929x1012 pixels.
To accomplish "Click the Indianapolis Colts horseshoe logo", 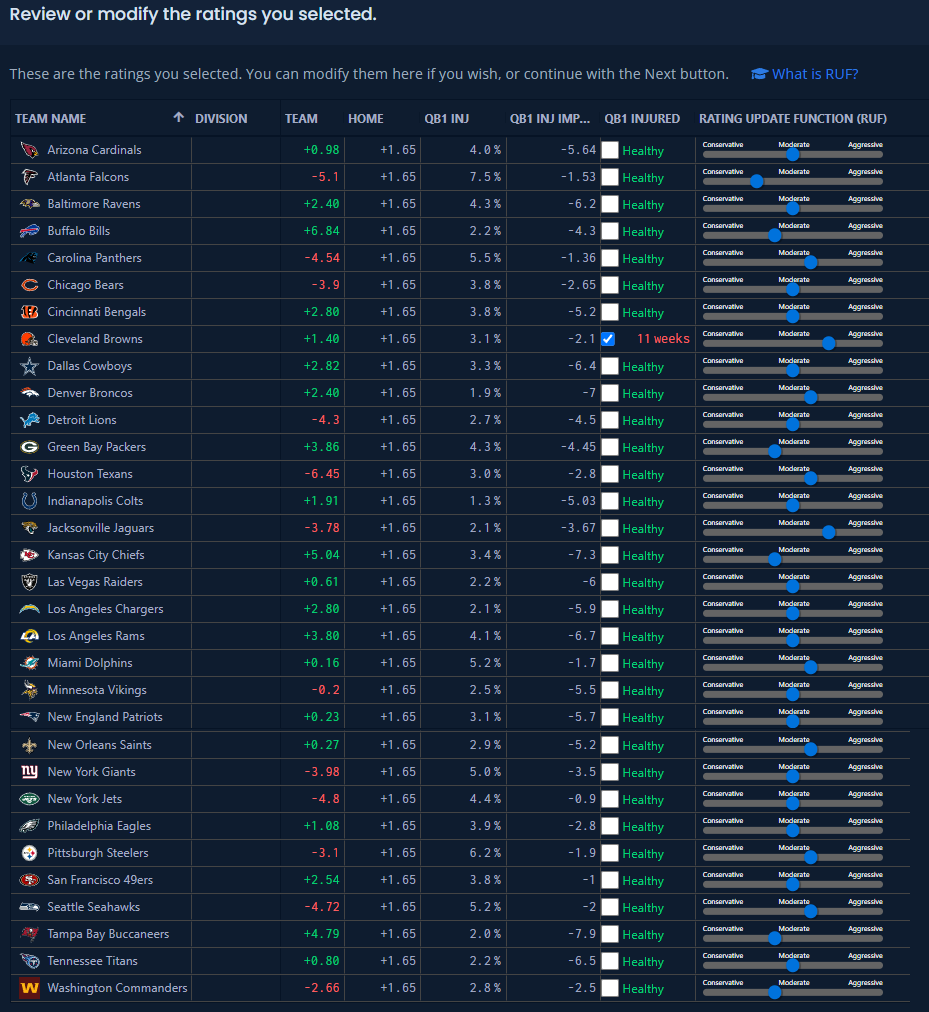I will pyautogui.click(x=29, y=501).
